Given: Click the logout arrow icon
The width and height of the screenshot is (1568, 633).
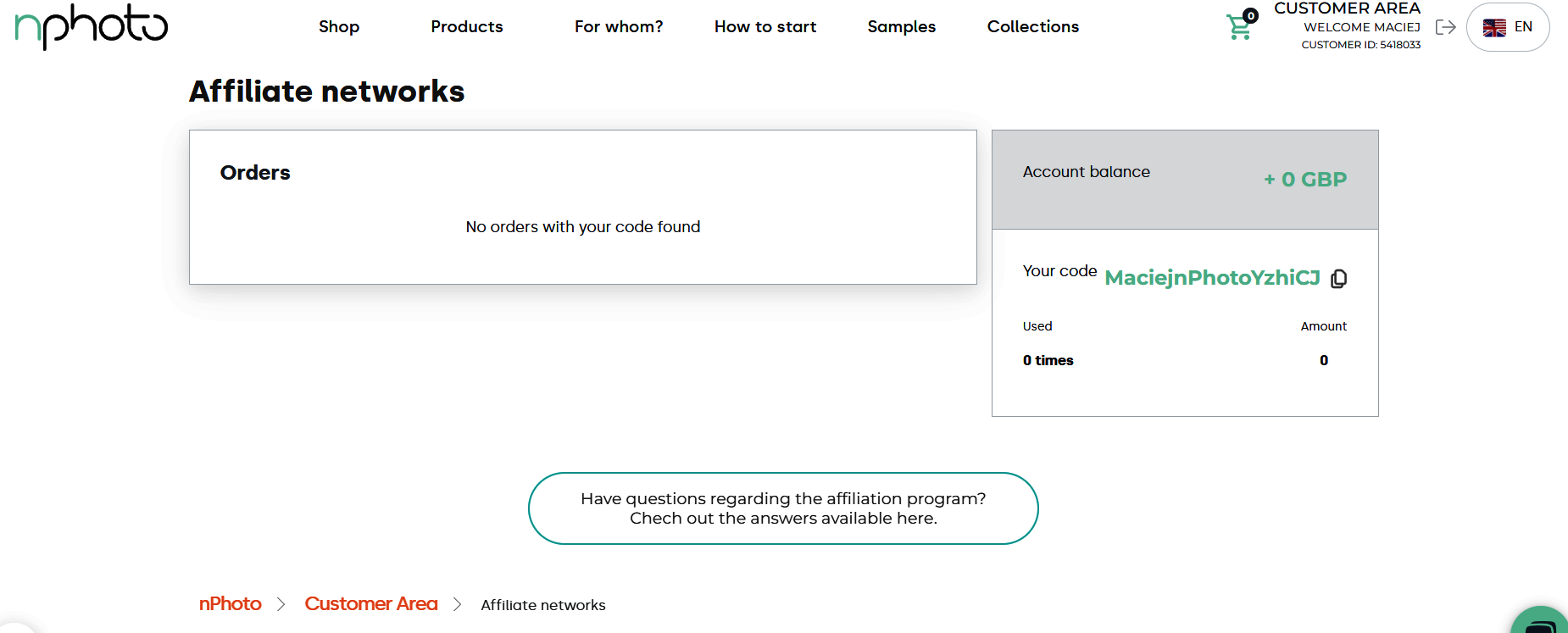Looking at the screenshot, I should point(1445,27).
